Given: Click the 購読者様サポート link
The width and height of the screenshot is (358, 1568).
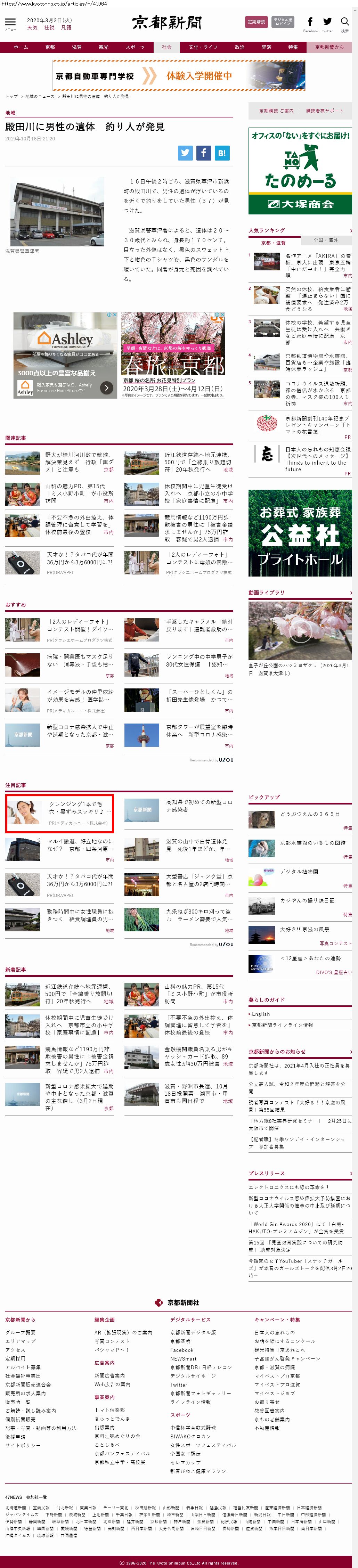Looking at the screenshot, I should point(325,111).
